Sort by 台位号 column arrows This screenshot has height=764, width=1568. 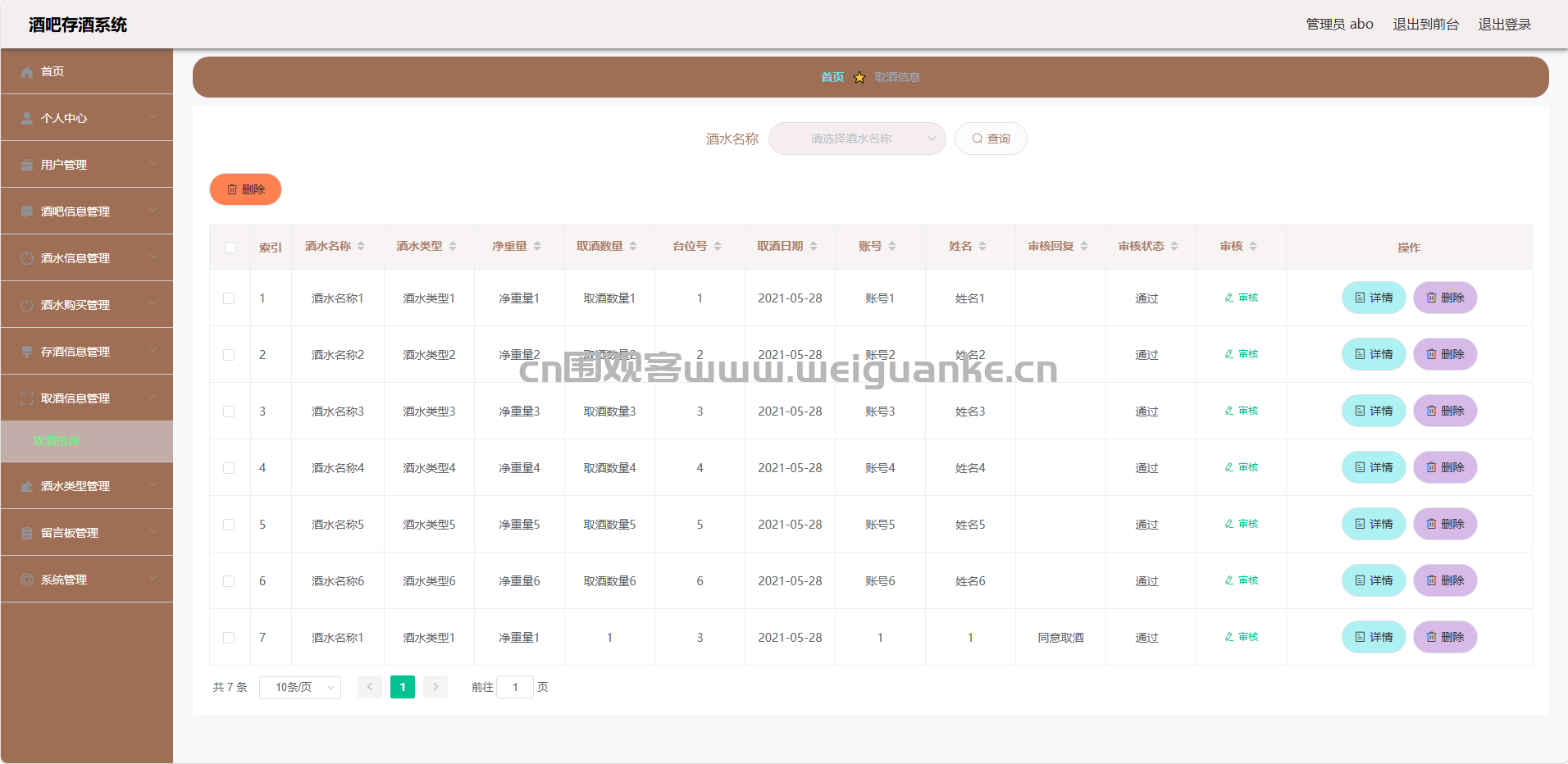click(x=718, y=246)
